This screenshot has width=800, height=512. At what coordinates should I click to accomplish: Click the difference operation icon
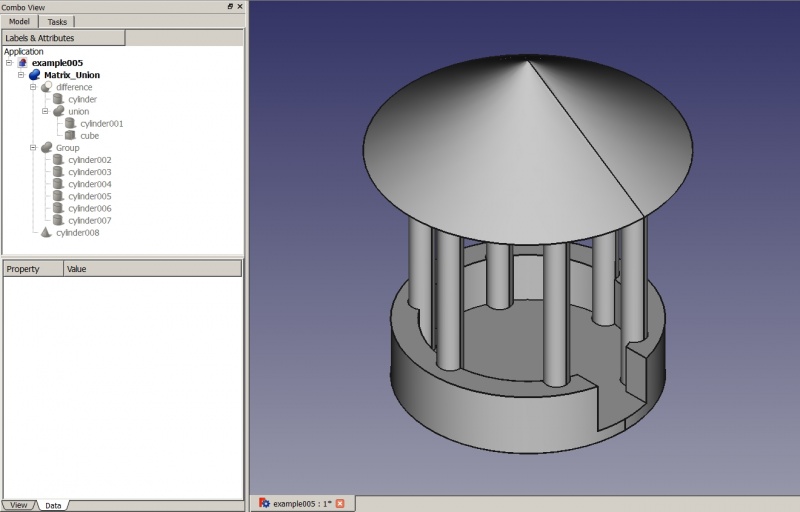point(46,87)
